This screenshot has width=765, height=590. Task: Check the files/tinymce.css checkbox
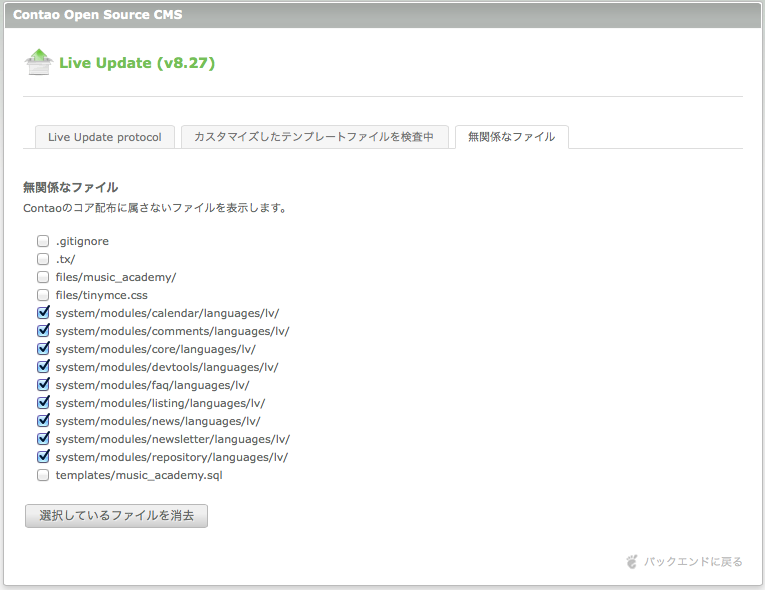(x=43, y=295)
